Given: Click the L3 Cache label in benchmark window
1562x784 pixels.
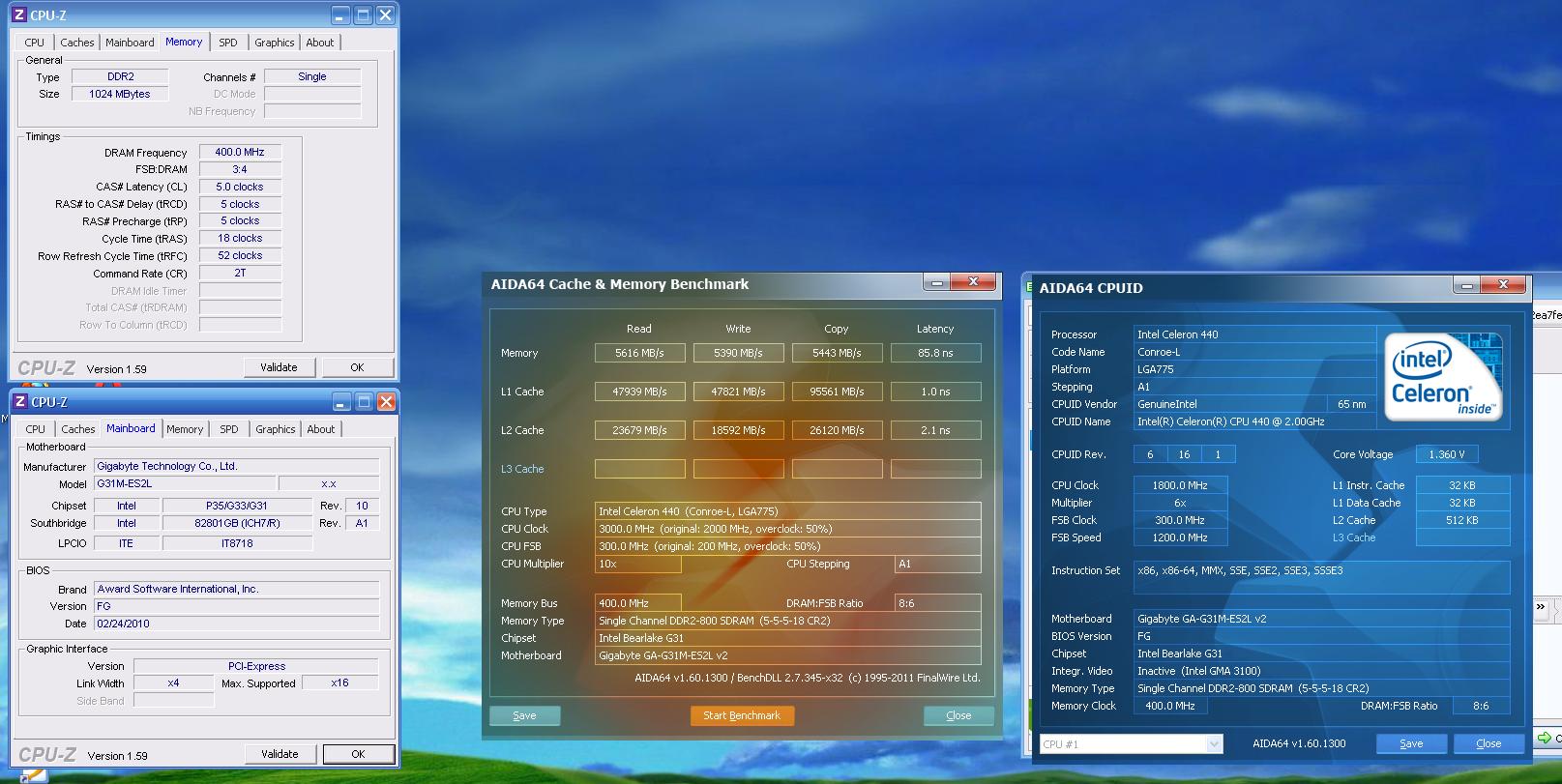Looking at the screenshot, I should pos(522,469).
